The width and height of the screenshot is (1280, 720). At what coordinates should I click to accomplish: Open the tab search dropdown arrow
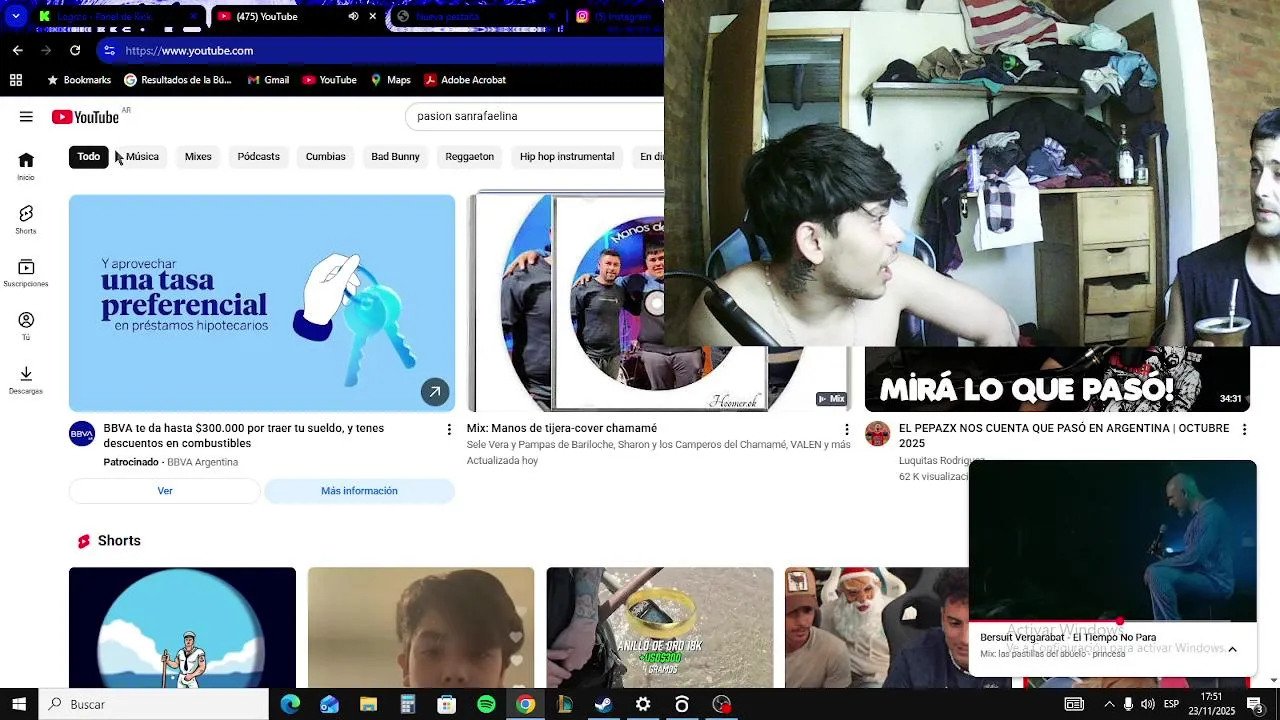click(x=16, y=16)
